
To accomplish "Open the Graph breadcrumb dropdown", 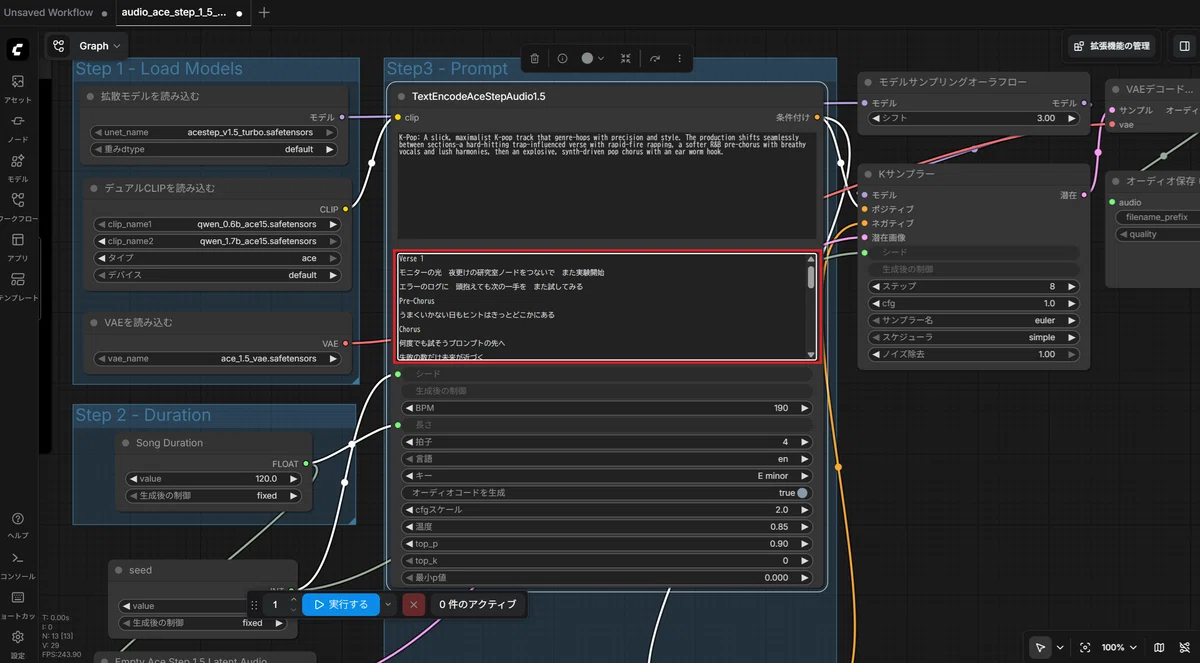I will tap(100, 46).
